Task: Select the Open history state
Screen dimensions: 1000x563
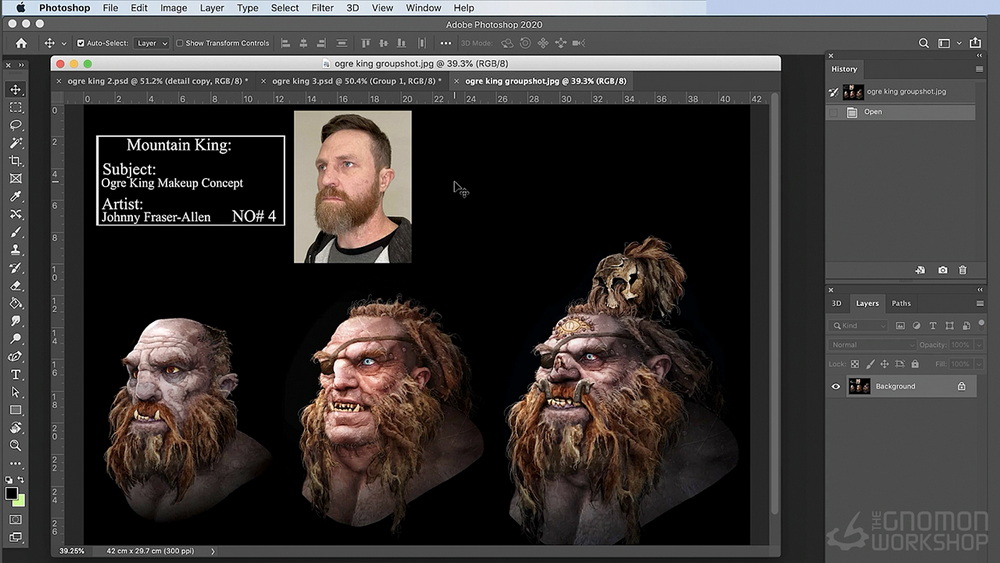Action: tap(901, 112)
